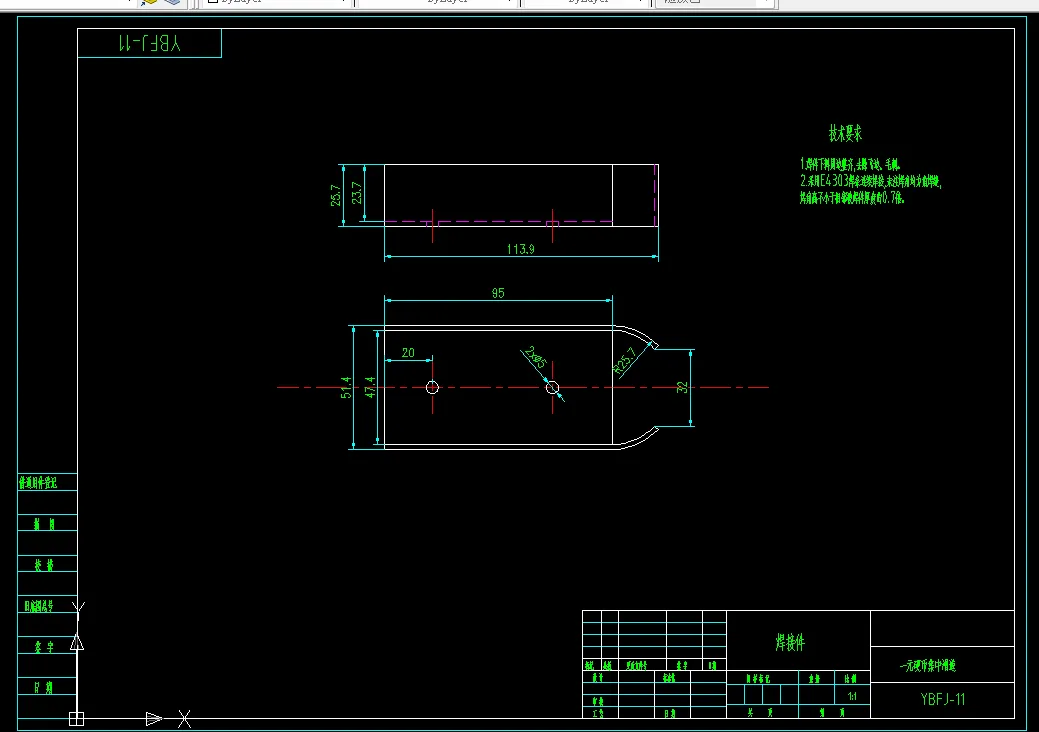Click the UCS X axis marker
The height and width of the screenshot is (732, 1039).
tap(184, 719)
